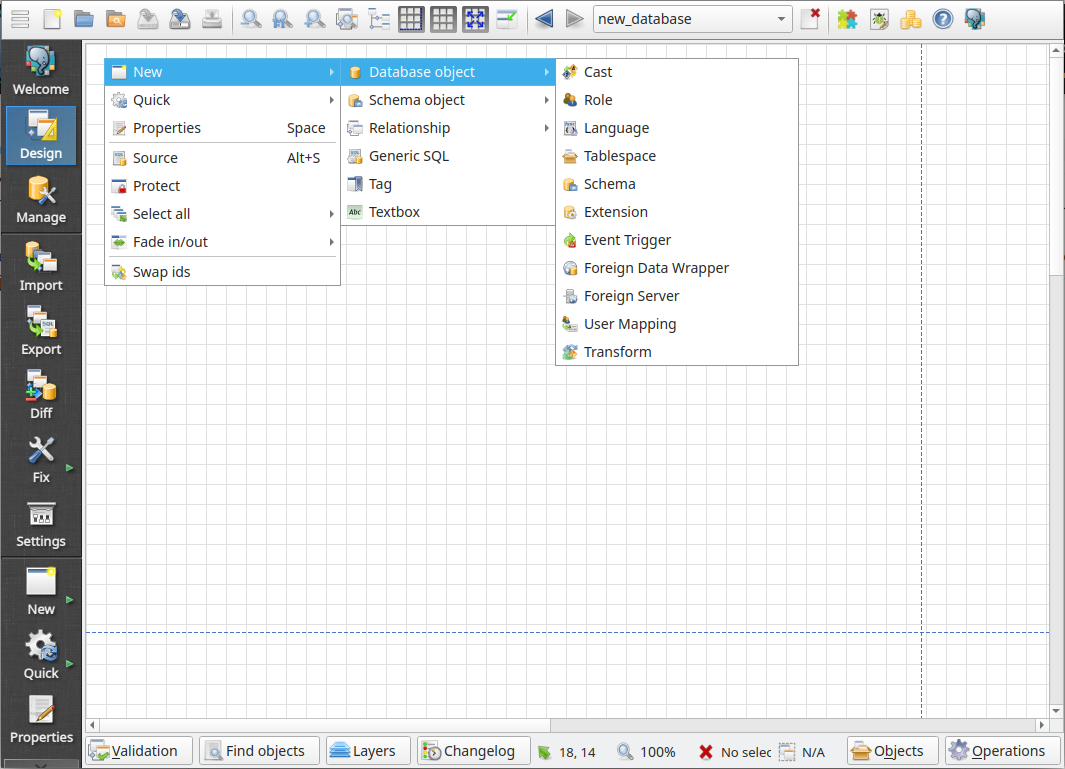Go to the next model with gray arrow
The height and width of the screenshot is (769, 1065).
pos(575,19)
